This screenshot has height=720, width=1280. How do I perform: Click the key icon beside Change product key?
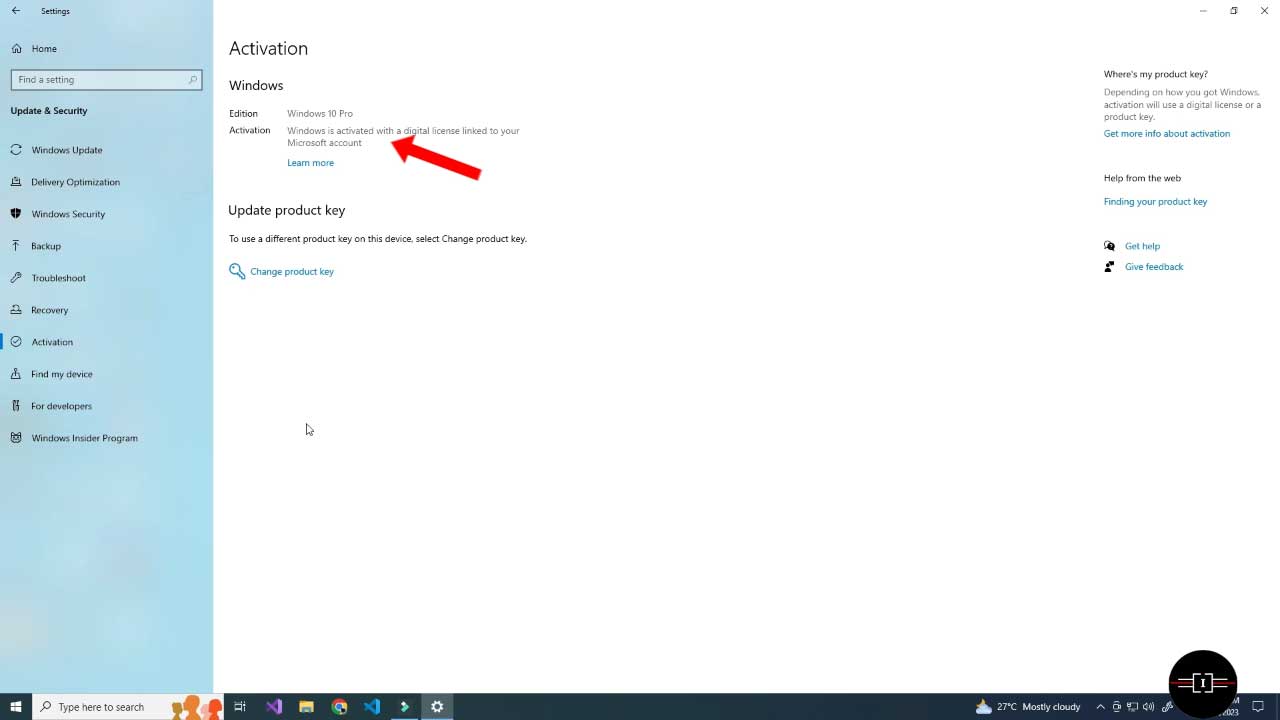click(237, 271)
